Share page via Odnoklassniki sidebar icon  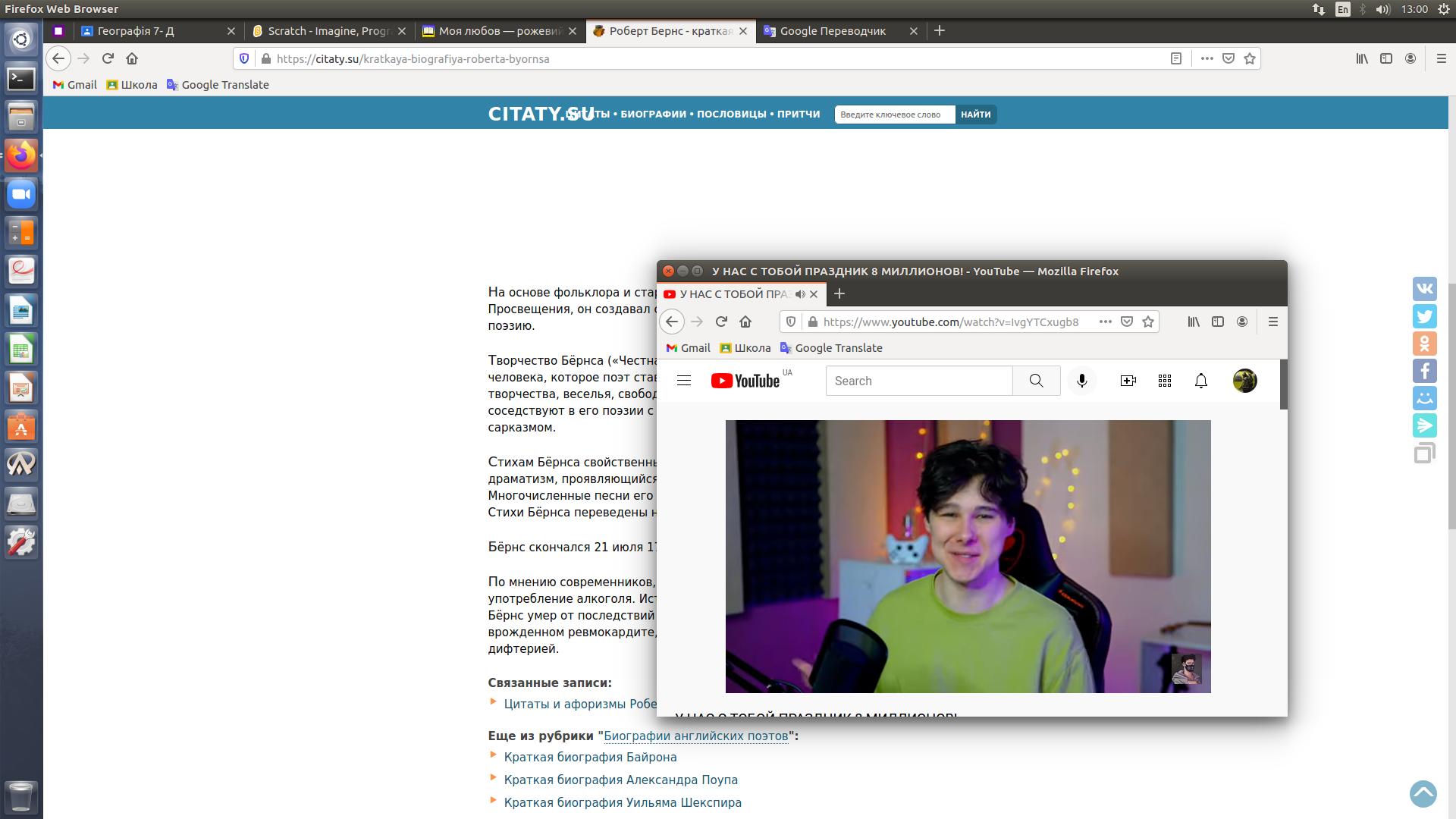(x=1424, y=344)
